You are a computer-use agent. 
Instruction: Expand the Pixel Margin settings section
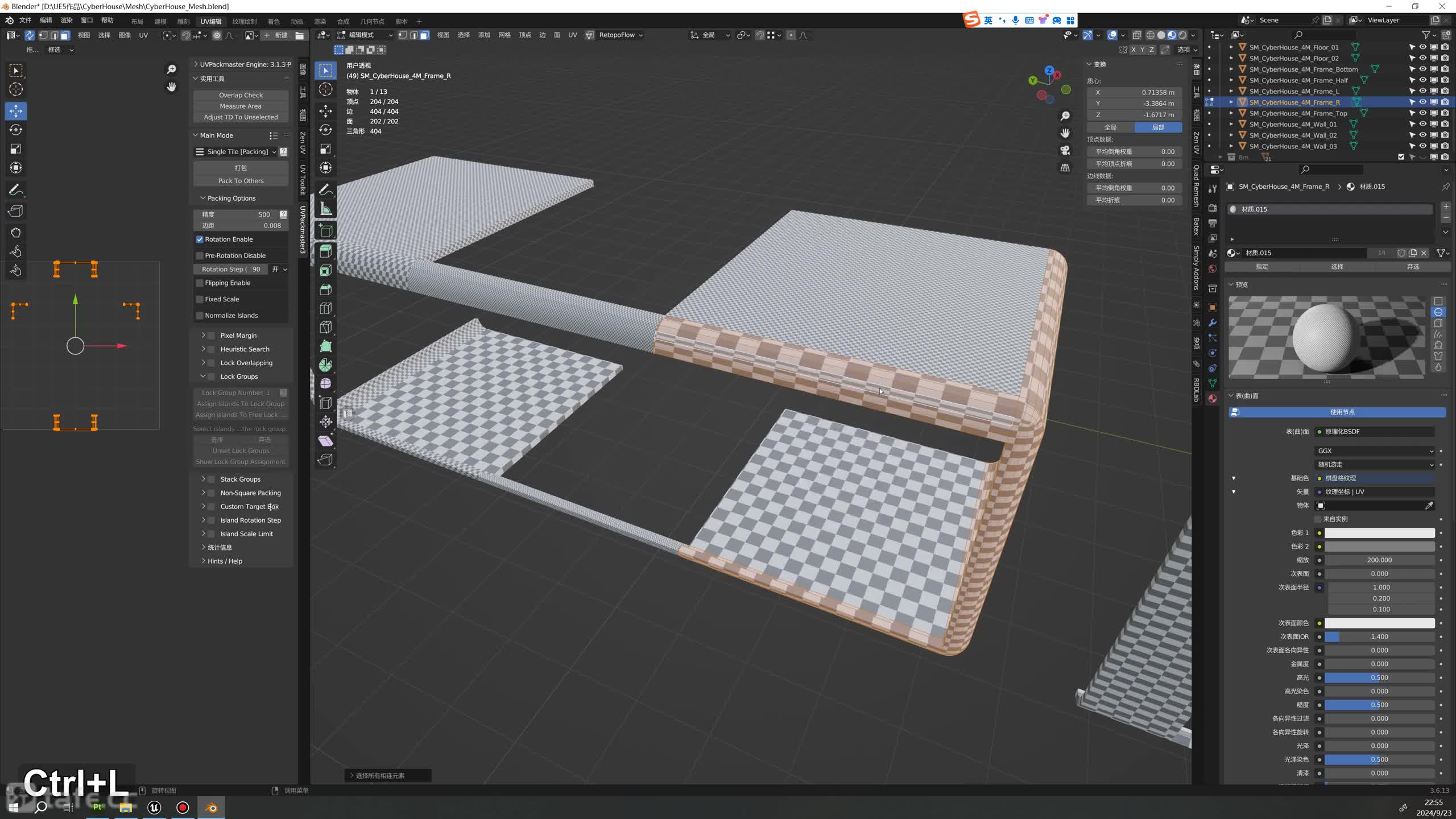coord(204,335)
